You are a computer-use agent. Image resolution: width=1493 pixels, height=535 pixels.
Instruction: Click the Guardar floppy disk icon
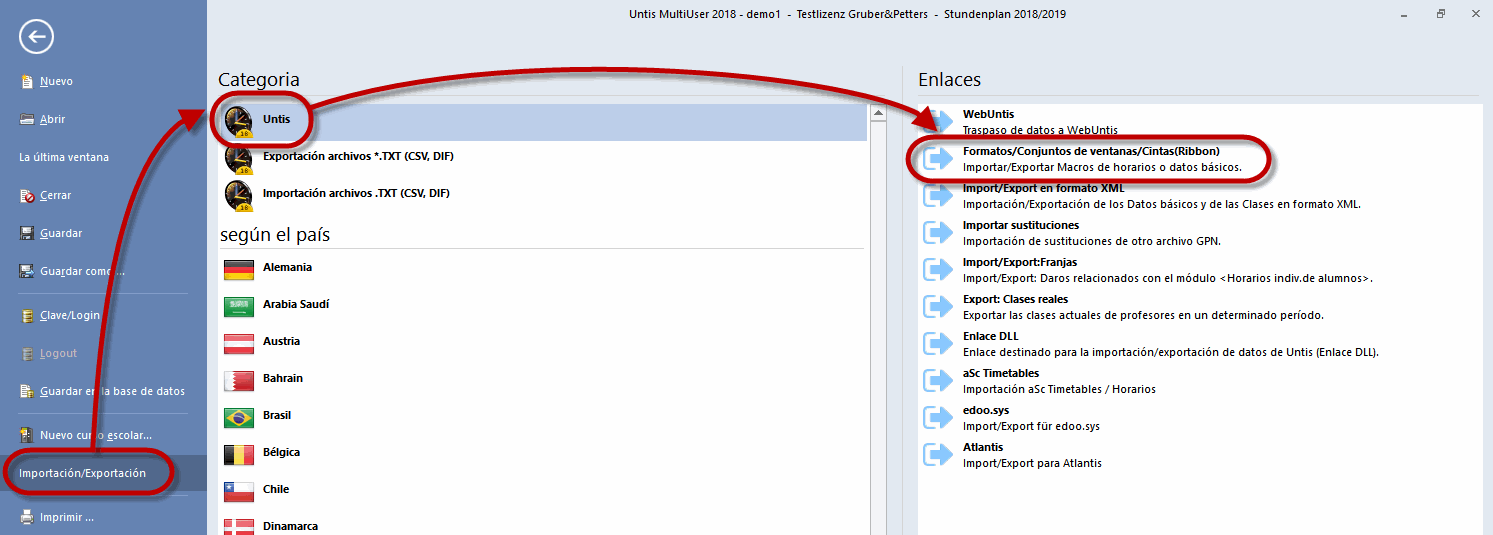(x=28, y=233)
